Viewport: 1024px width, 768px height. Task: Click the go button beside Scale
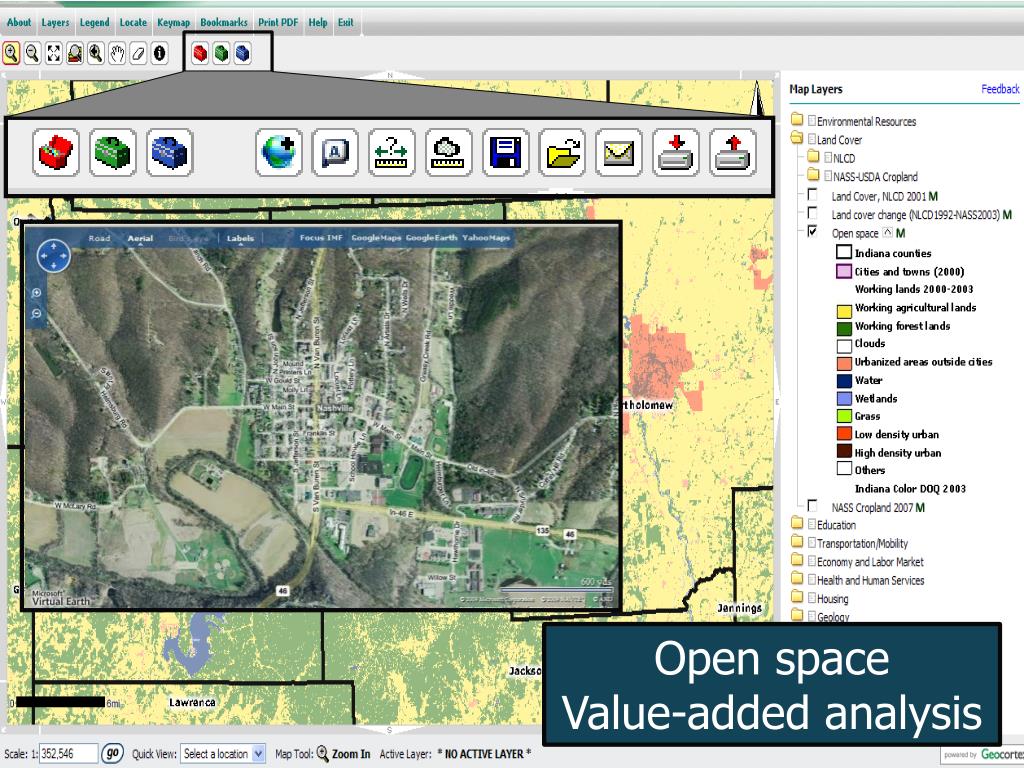(x=112, y=754)
